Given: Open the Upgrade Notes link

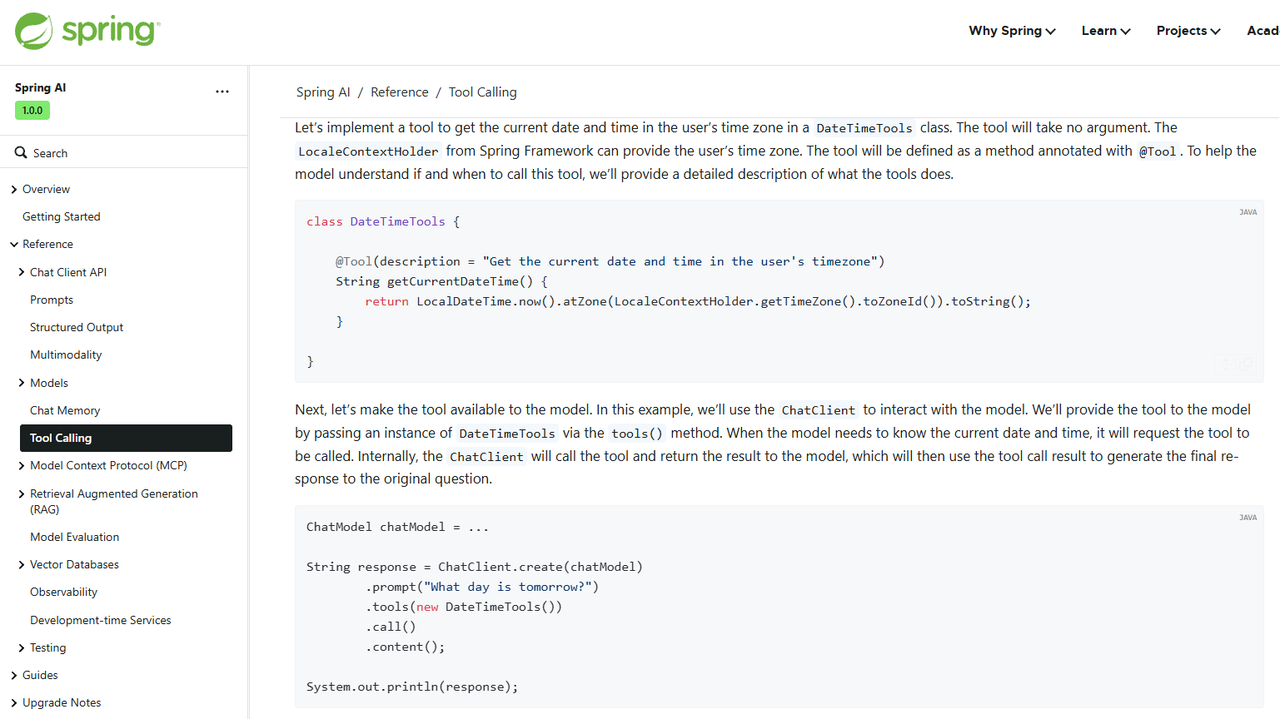Looking at the screenshot, I should pyautogui.click(x=62, y=703).
